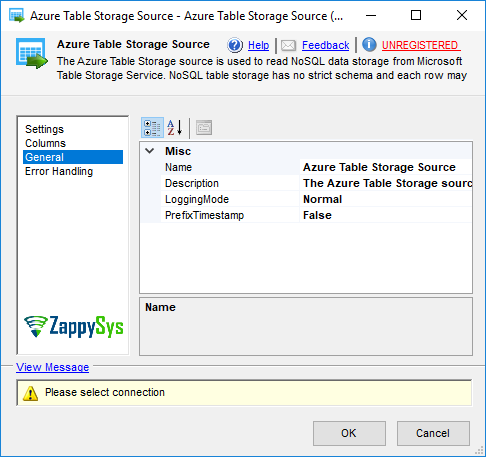Click the blue Help question mark icon
The image size is (486, 457).
tap(235, 45)
